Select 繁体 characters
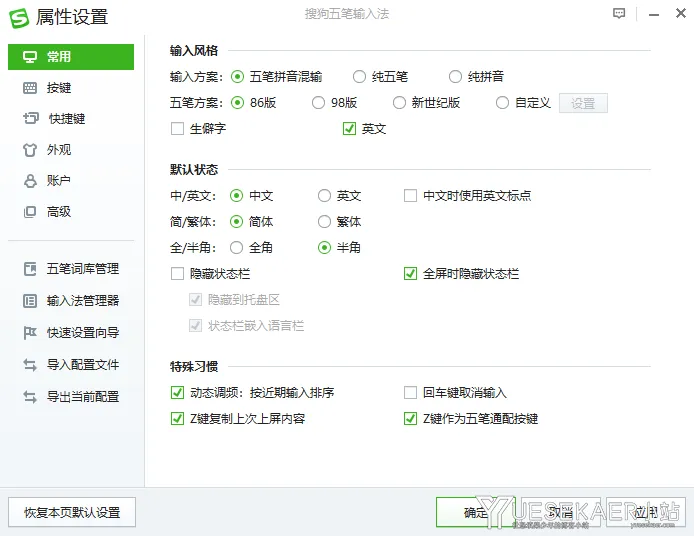The height and width of the screenshot is (536, 694). [324, 221]
